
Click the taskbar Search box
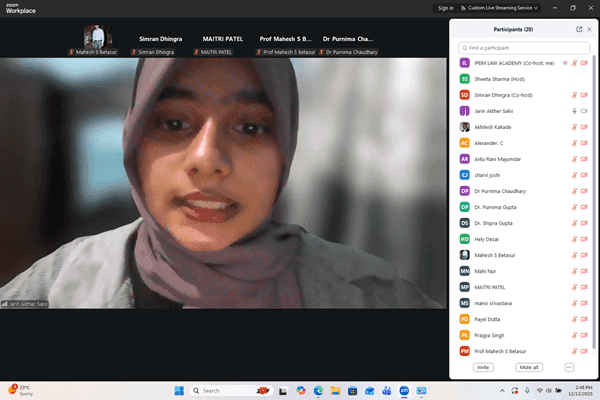(x=231, y=391)
